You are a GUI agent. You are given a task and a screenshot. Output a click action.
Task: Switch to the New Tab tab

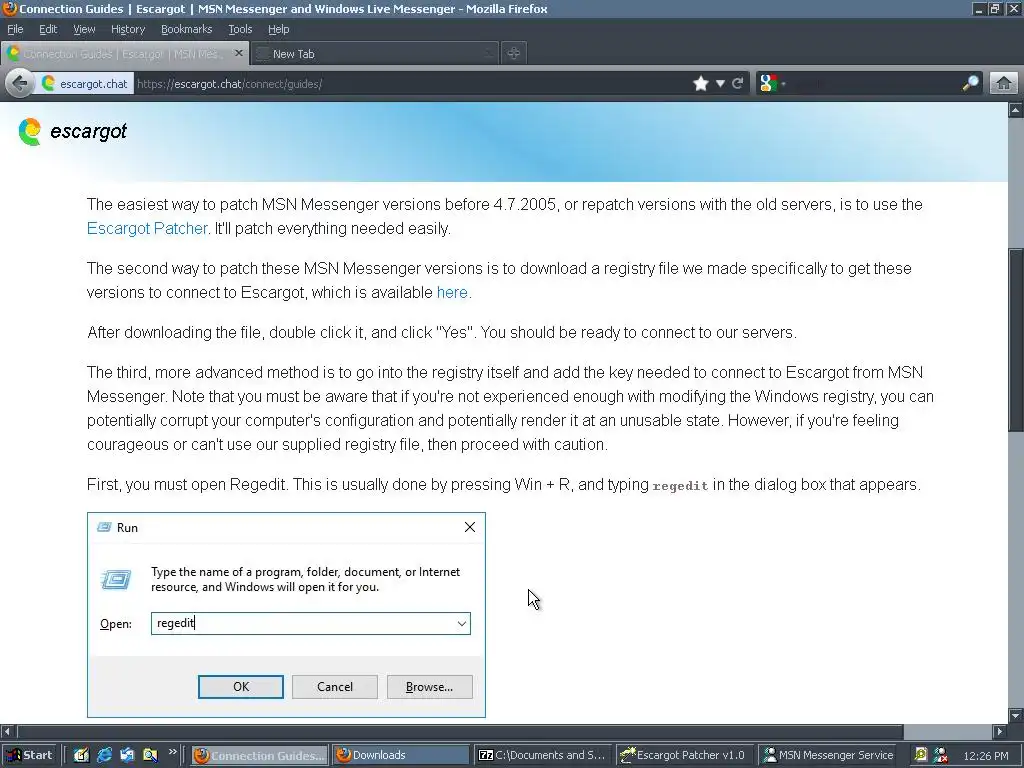374,54
